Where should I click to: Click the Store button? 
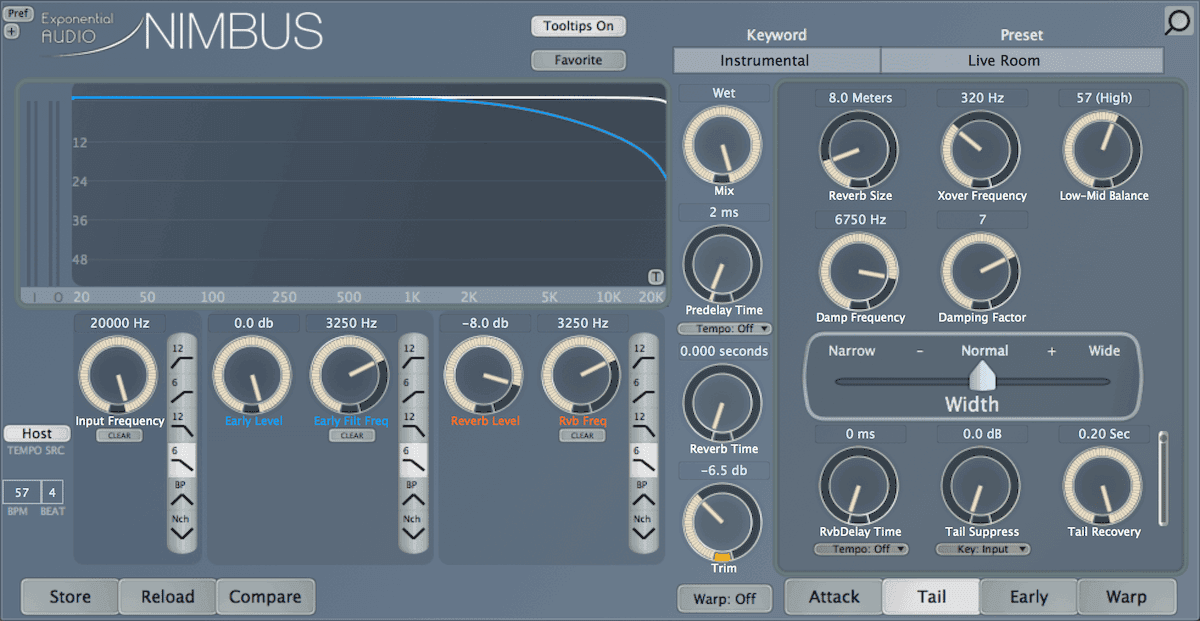pyautogui.click(x=70, y=597)
